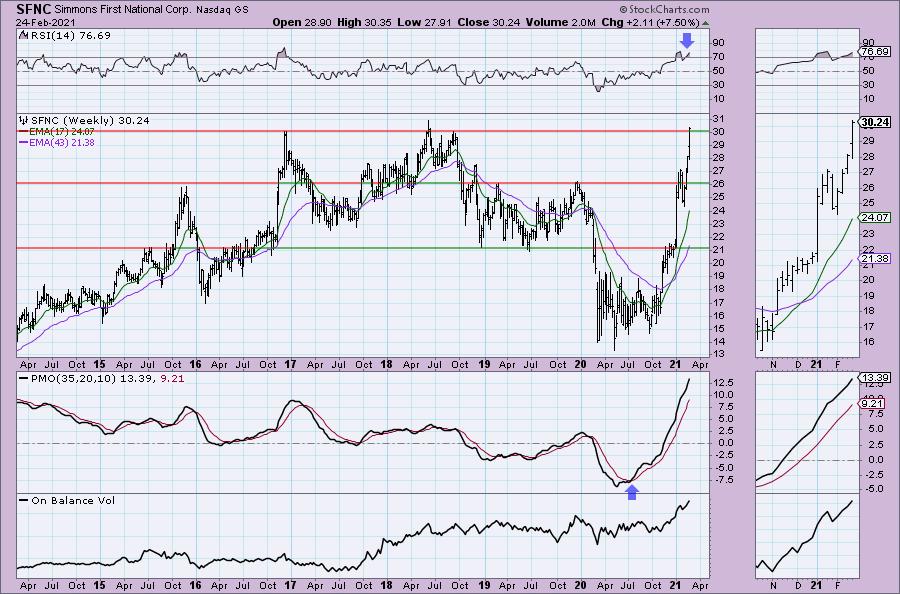Click the purple line swatch before EMA(43)
Viewport: 900px width, 594px height.
(x=24, y=142)
